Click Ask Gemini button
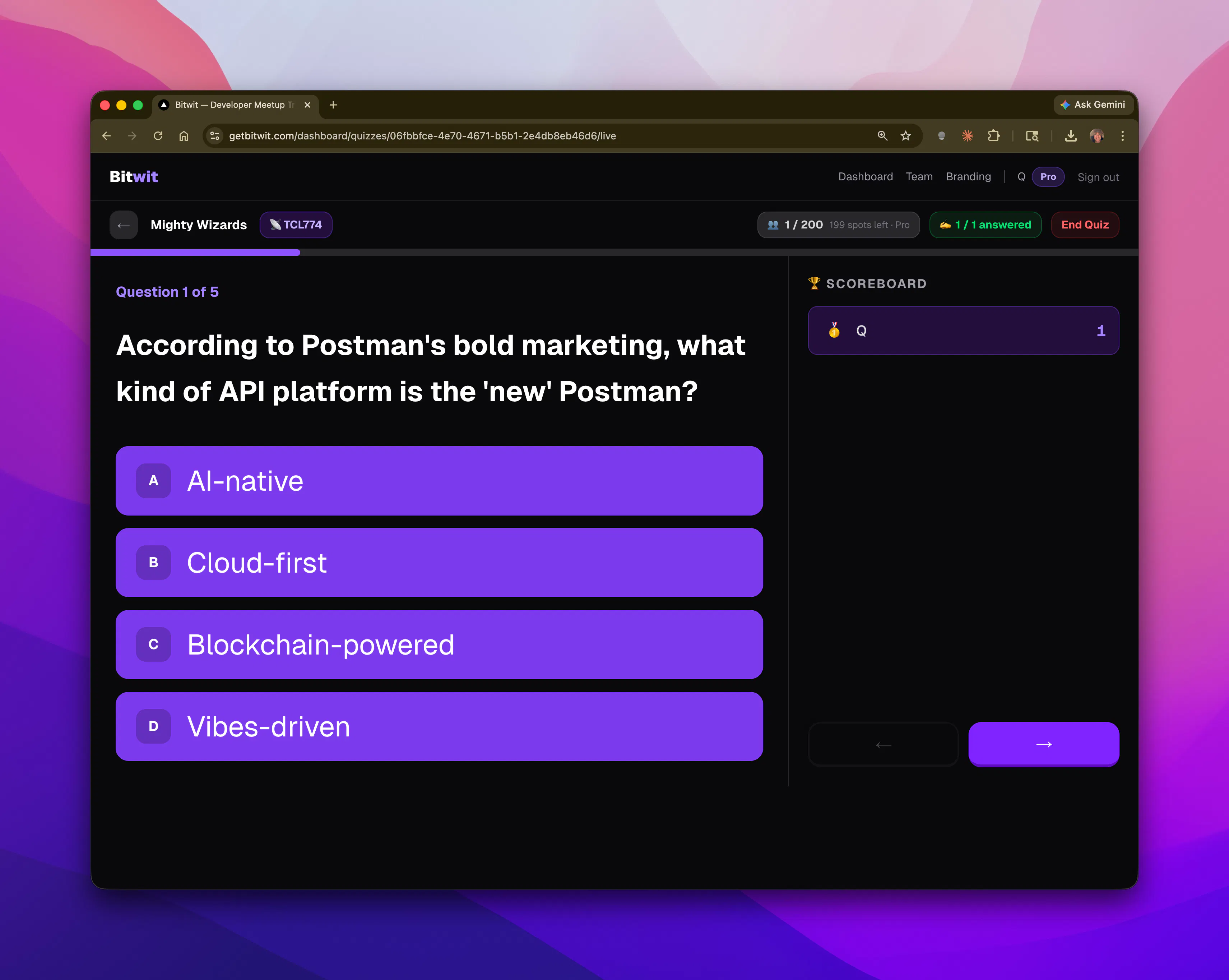 (1093, 105)
